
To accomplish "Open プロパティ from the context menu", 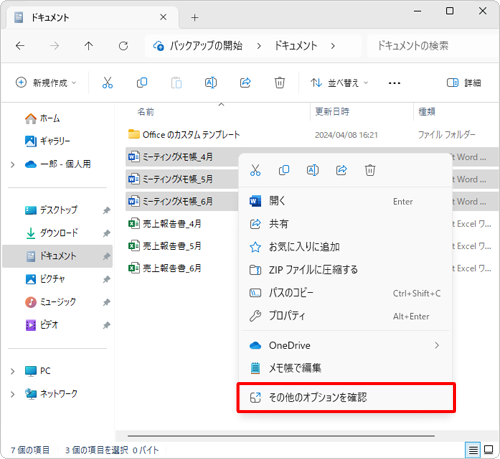I will (x=345, y=316).
